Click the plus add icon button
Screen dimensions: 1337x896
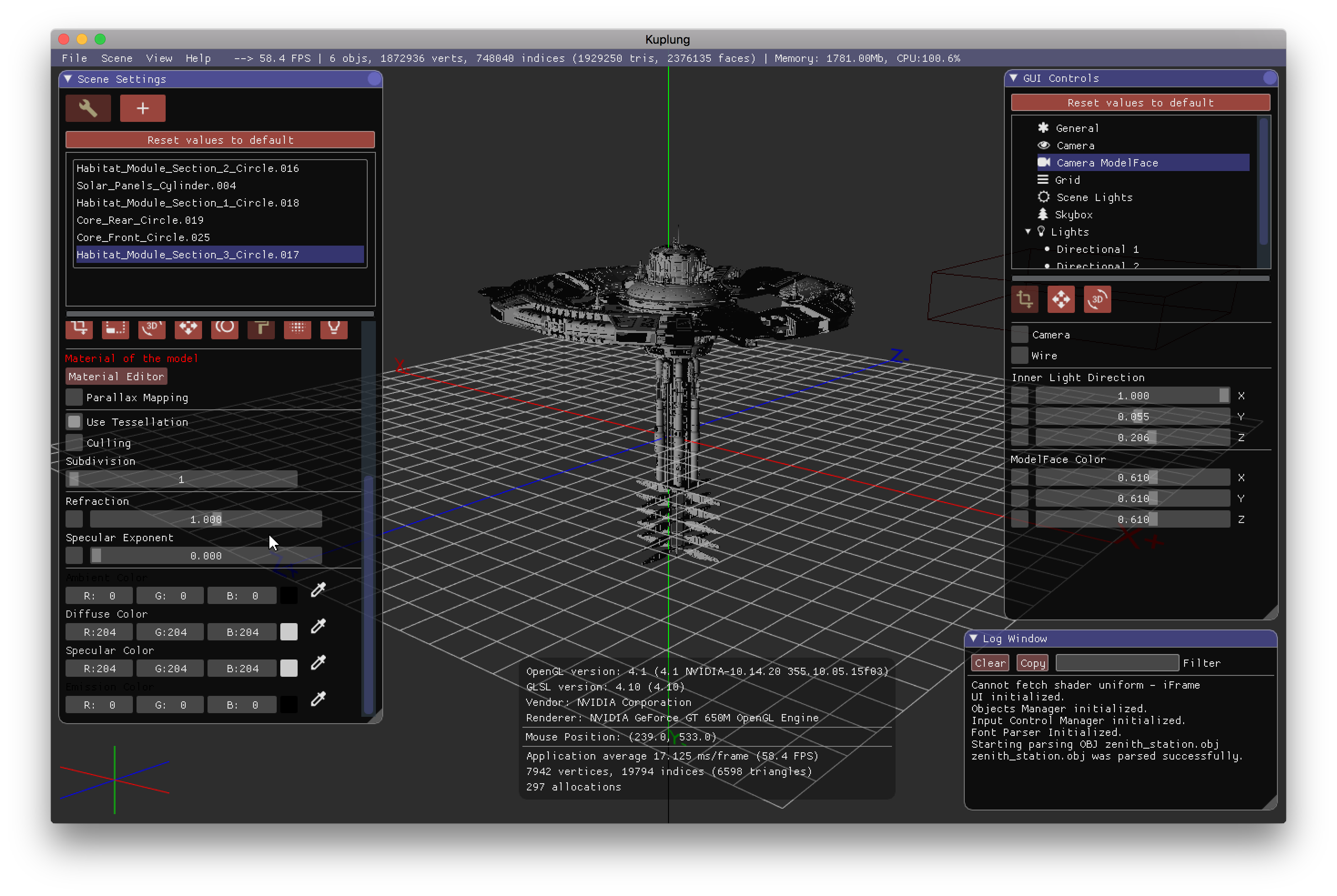142,109
